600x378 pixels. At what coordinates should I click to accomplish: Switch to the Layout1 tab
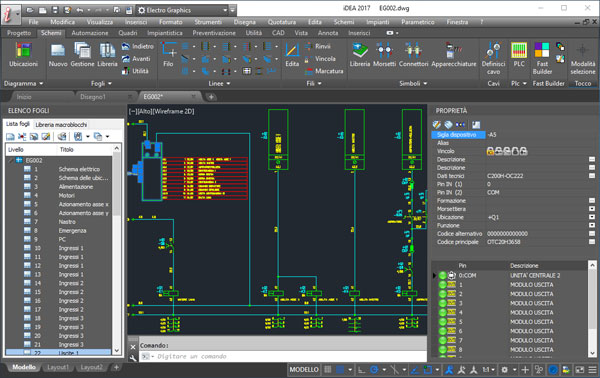coord(58,367)
